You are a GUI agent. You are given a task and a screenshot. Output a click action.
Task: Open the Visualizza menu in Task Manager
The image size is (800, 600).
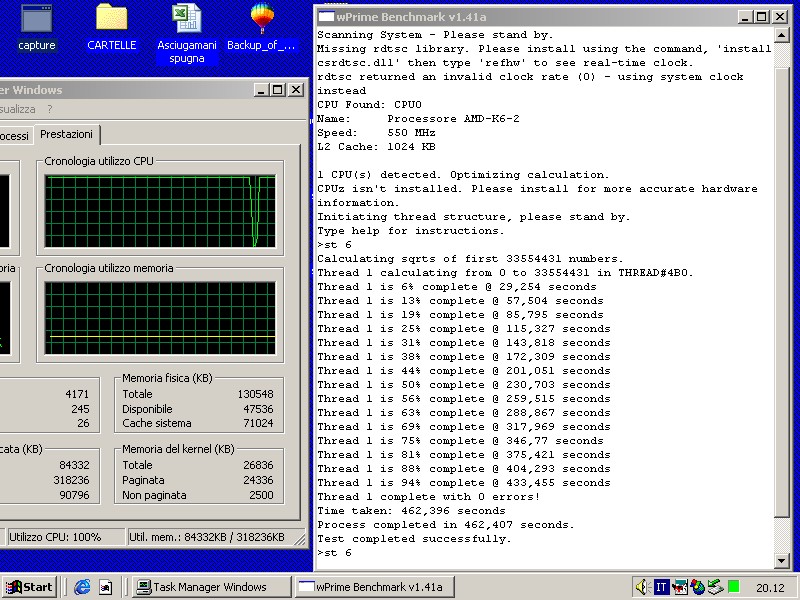coord(17,109)
